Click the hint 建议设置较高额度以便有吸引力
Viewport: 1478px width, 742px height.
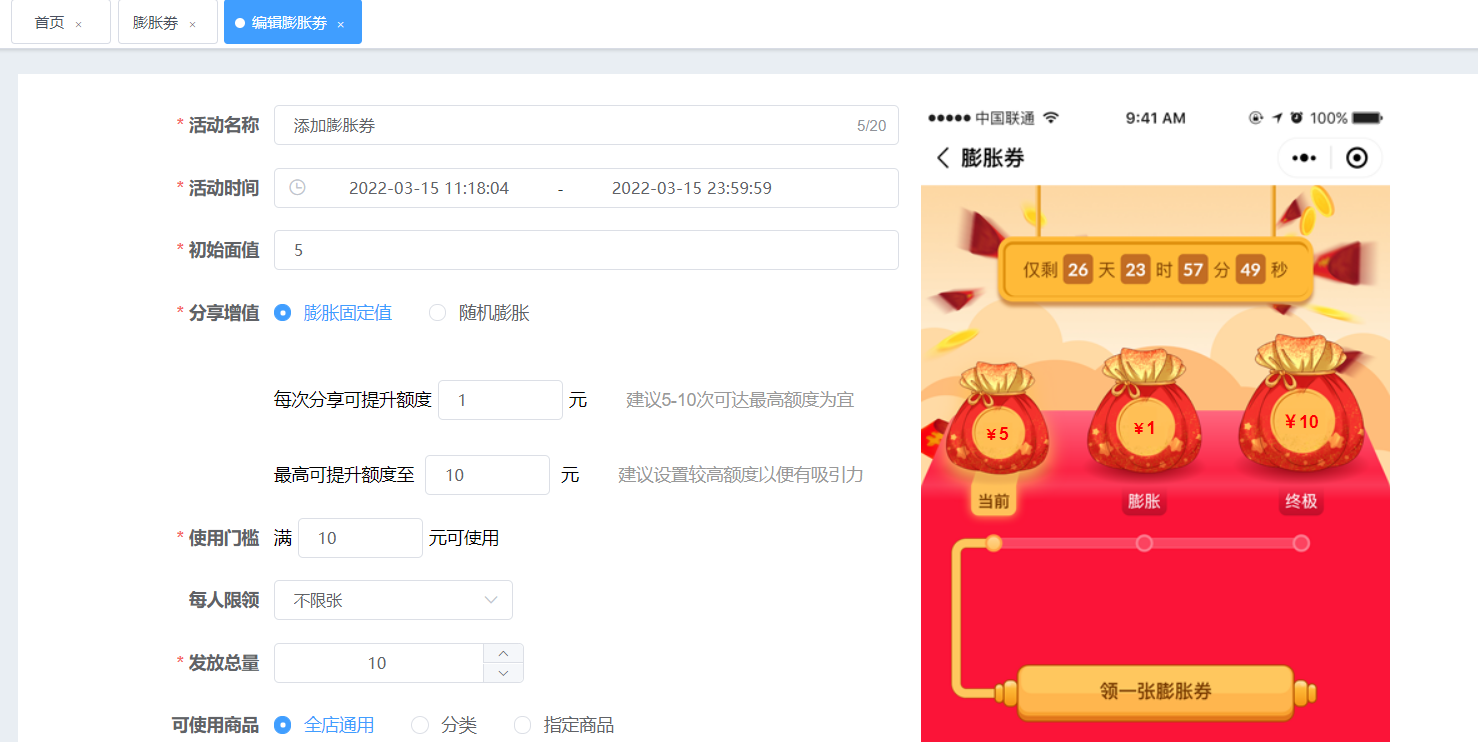point(740,475)
